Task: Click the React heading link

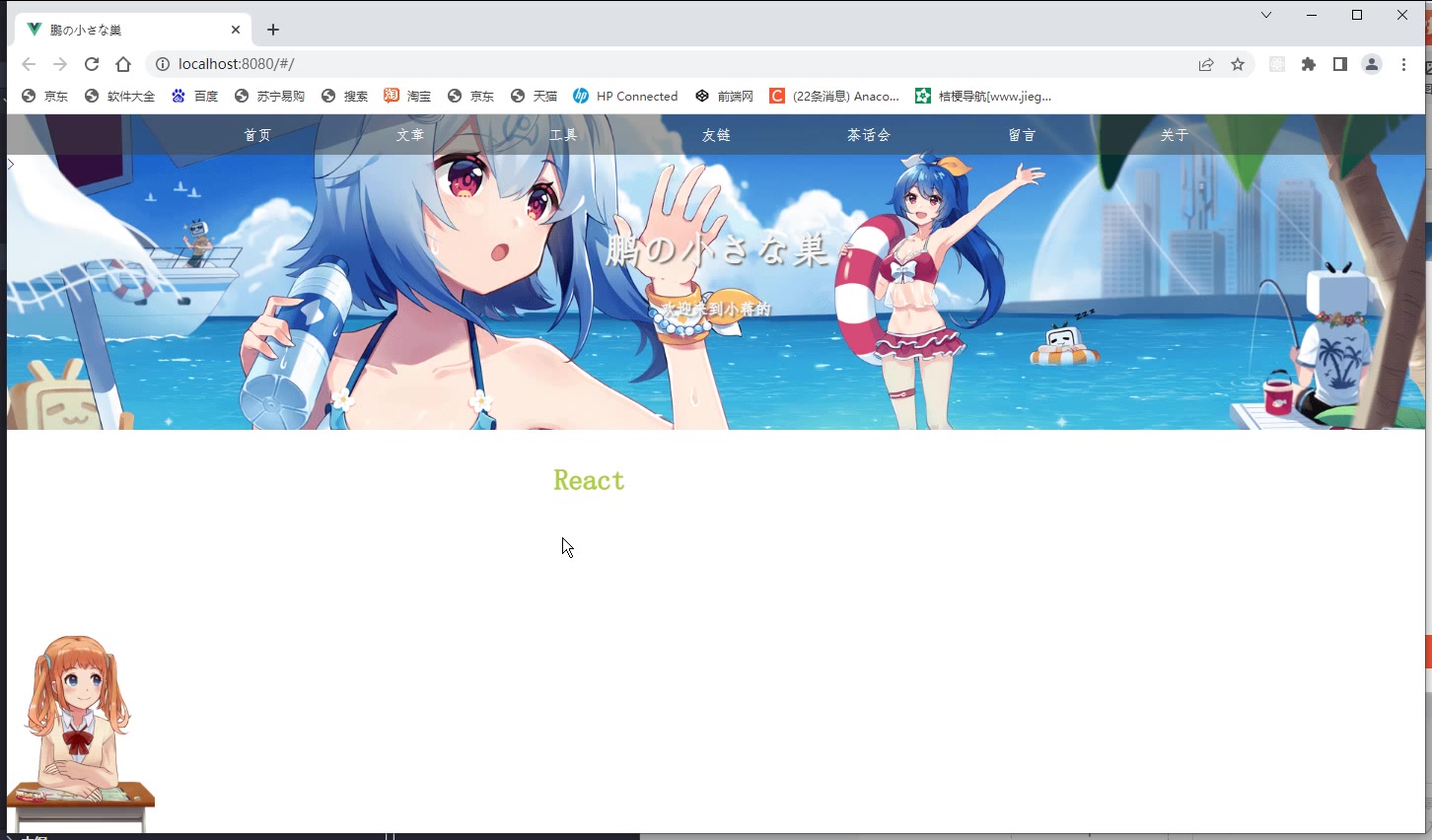Action: 589,480
